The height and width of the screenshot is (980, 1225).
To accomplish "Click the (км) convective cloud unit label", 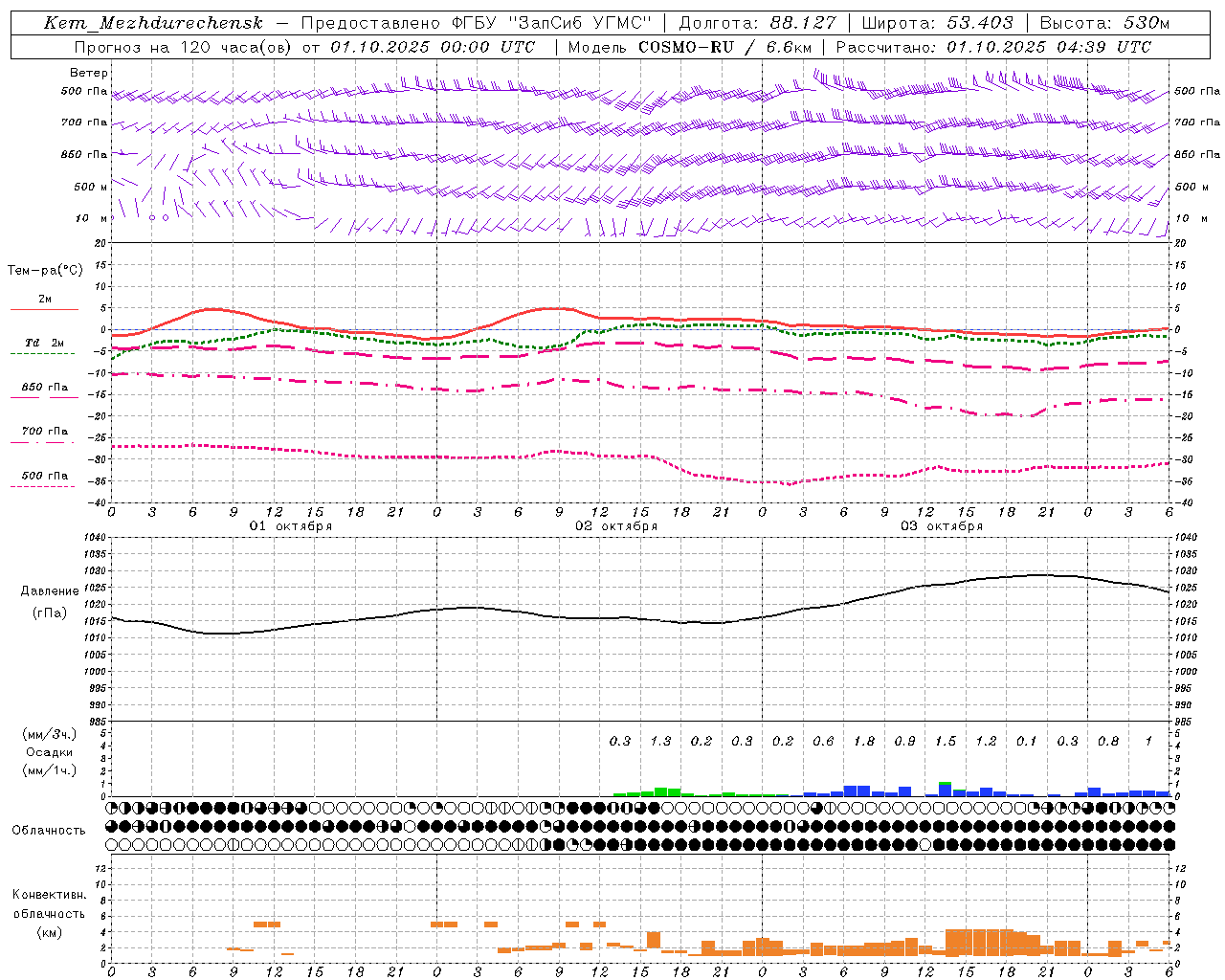I will [49, 932].
